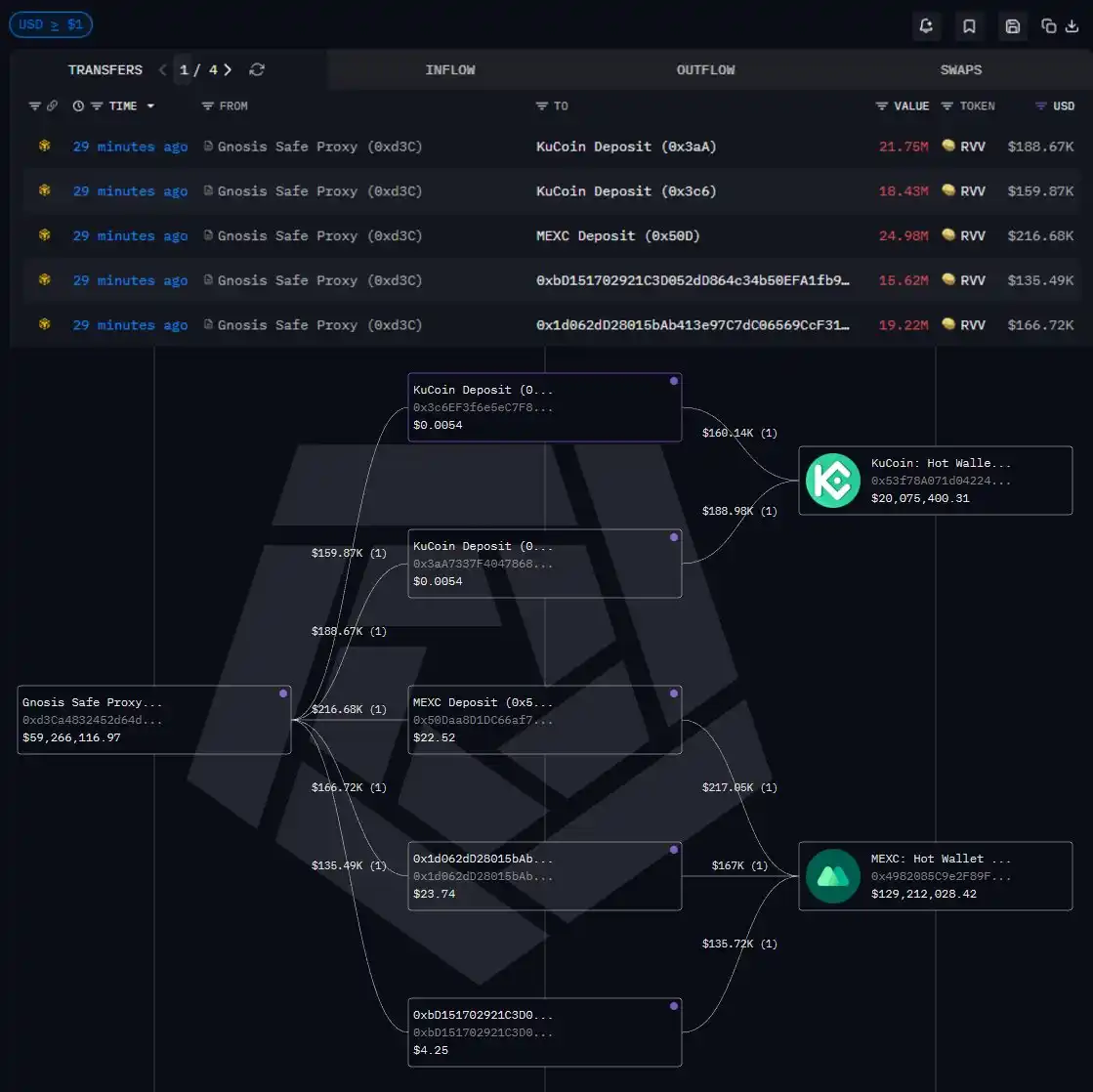Click the USD ≥ $1 filter chip
Screen dimensions: 1093x1092
tap(50, 24)
